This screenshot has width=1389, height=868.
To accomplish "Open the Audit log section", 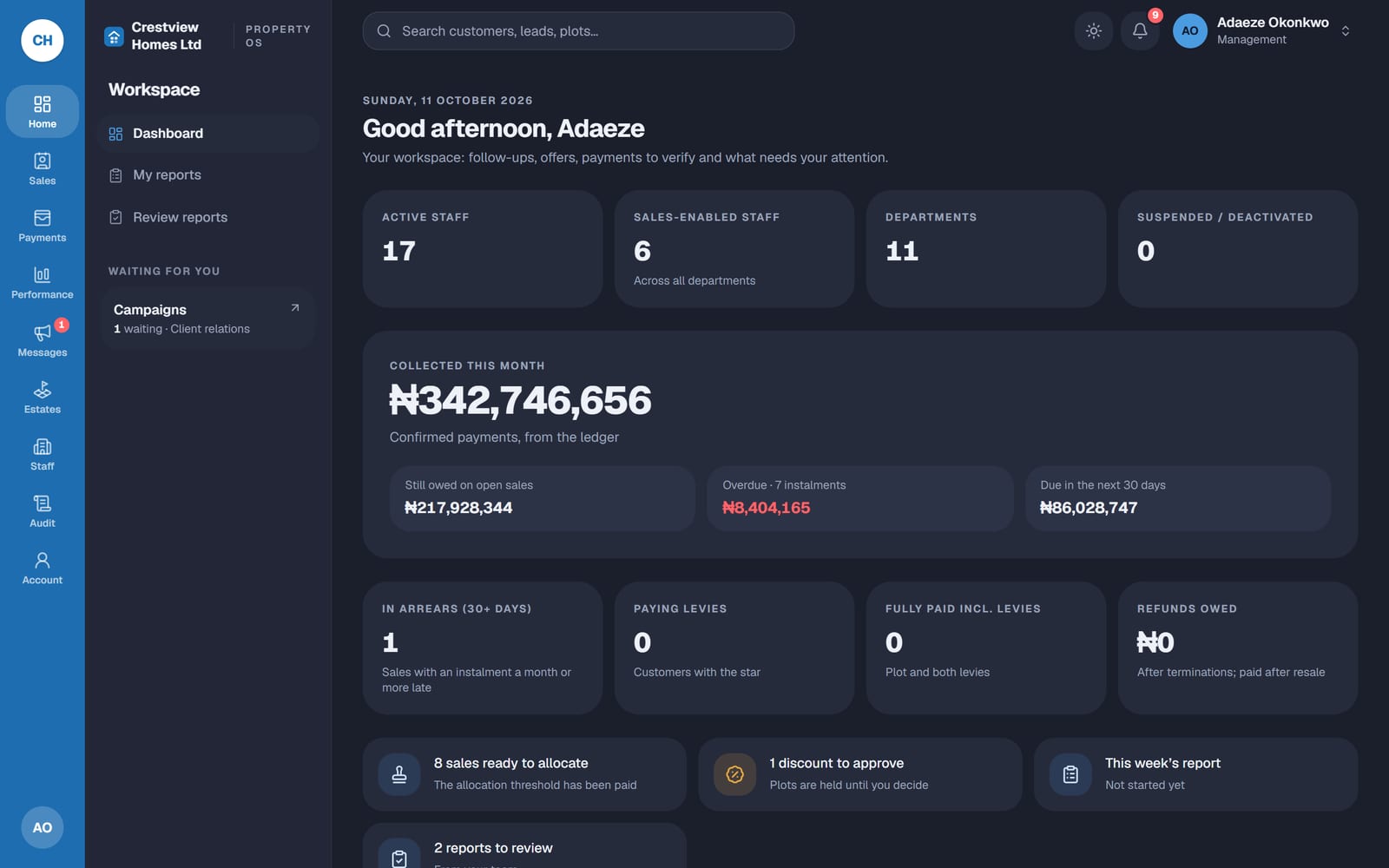I will click(x=42, y=512).
